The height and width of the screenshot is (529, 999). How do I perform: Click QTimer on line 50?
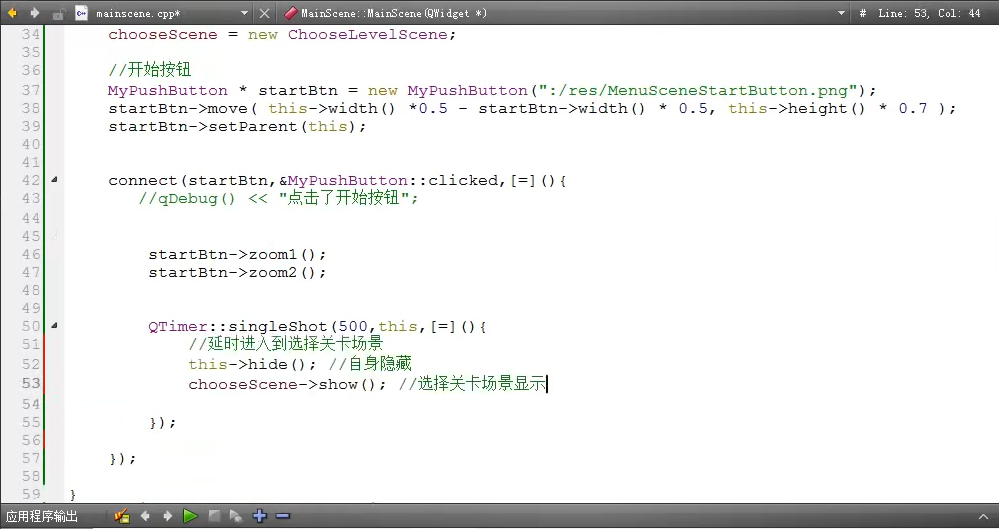click(x=178, y=327)
